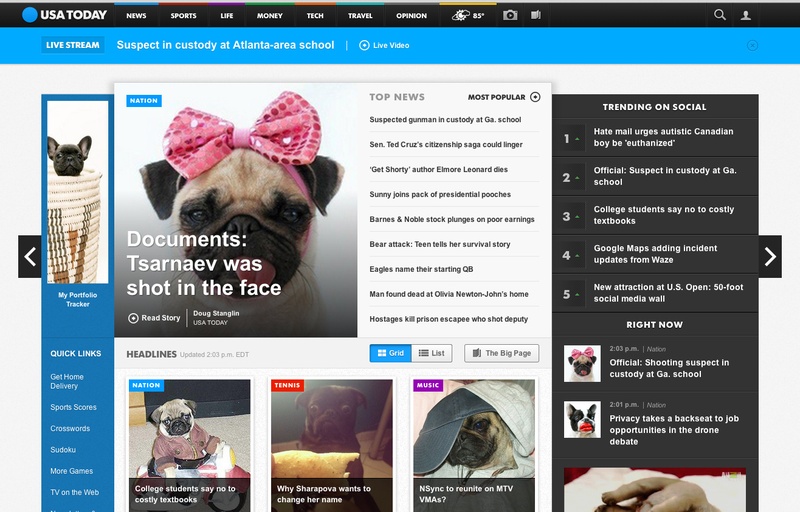Dismiss the live stream banner
Image resolution: width=800 pixels, height=512 pixels.
752,45
